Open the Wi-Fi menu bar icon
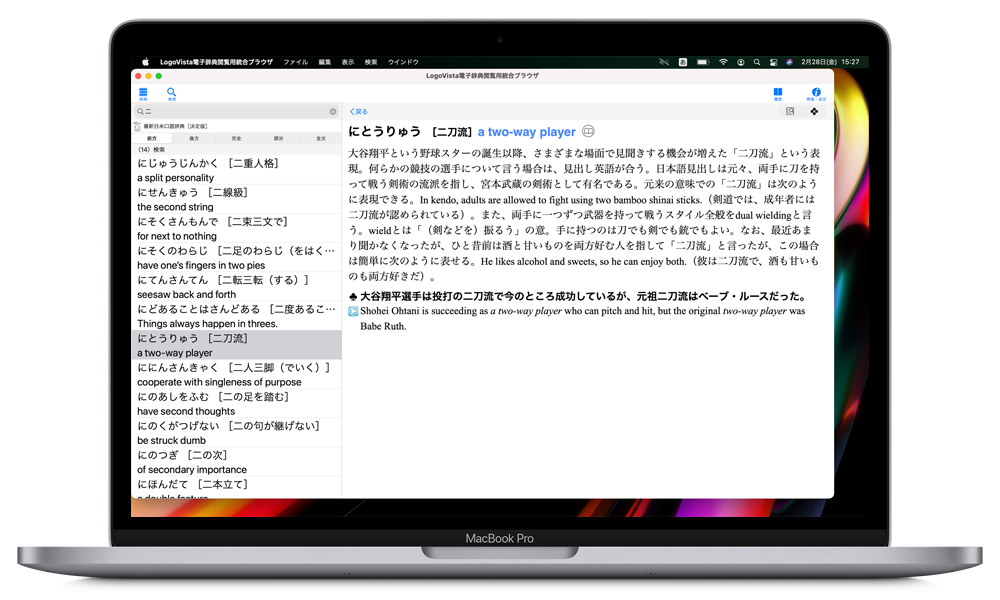Viewport: 1000px width, 600px height. point(723,62)
